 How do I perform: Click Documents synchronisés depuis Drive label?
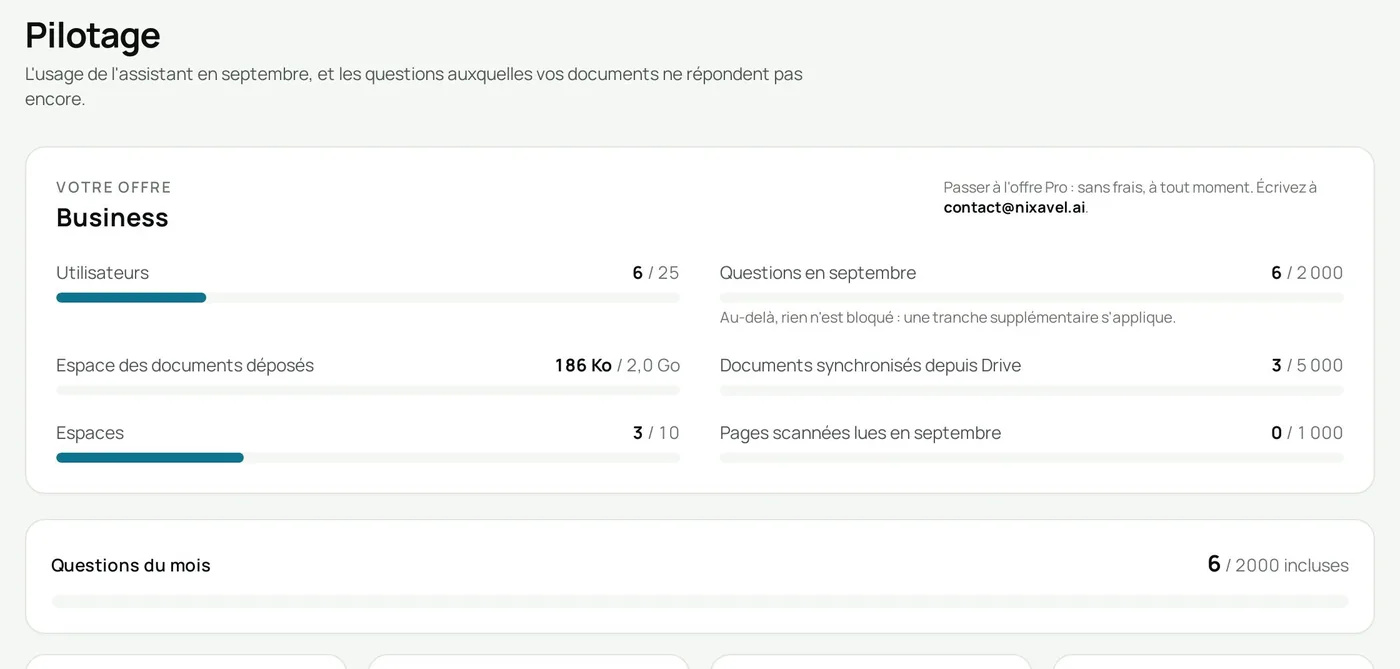tap(870, 365)
